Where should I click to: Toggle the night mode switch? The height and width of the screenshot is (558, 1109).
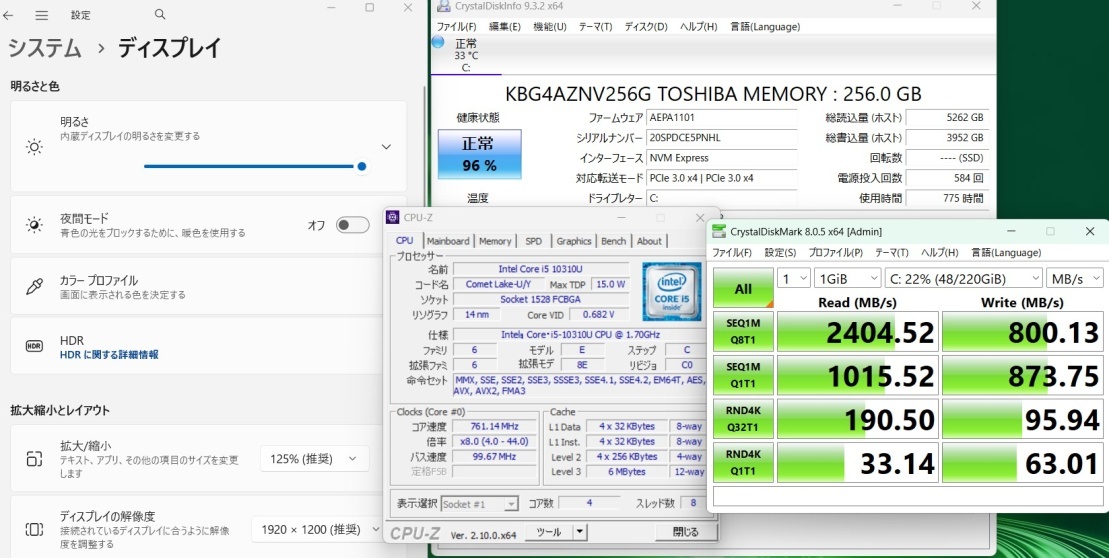tap(352, 225)
